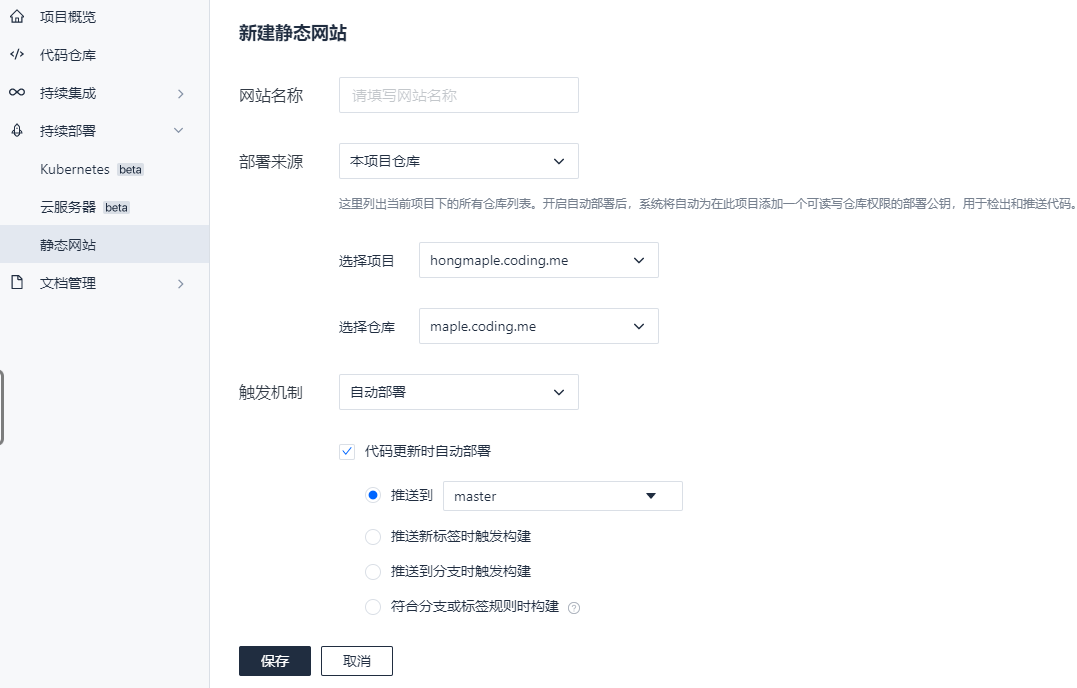
Task: Click the 取消 button
Action: [x=356, y=661]
